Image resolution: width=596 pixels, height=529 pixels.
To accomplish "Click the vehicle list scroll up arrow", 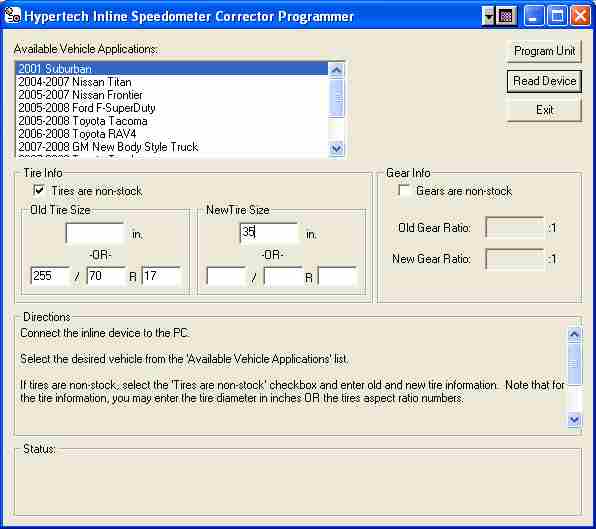I will [336, 70].
